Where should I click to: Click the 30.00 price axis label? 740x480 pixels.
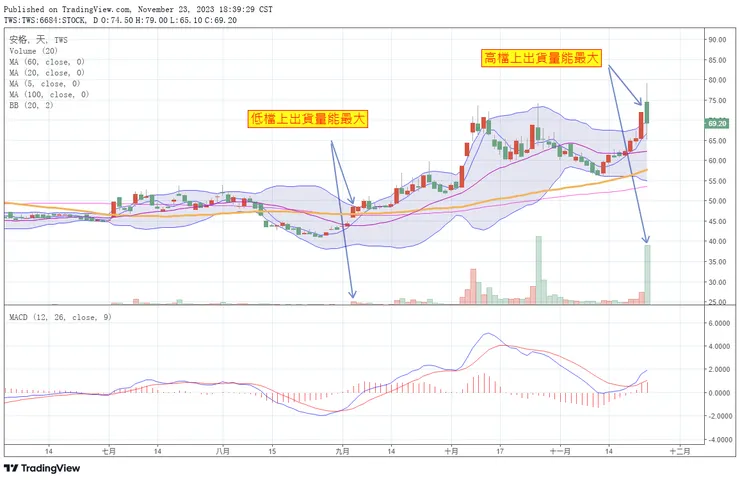pos(717,282)
